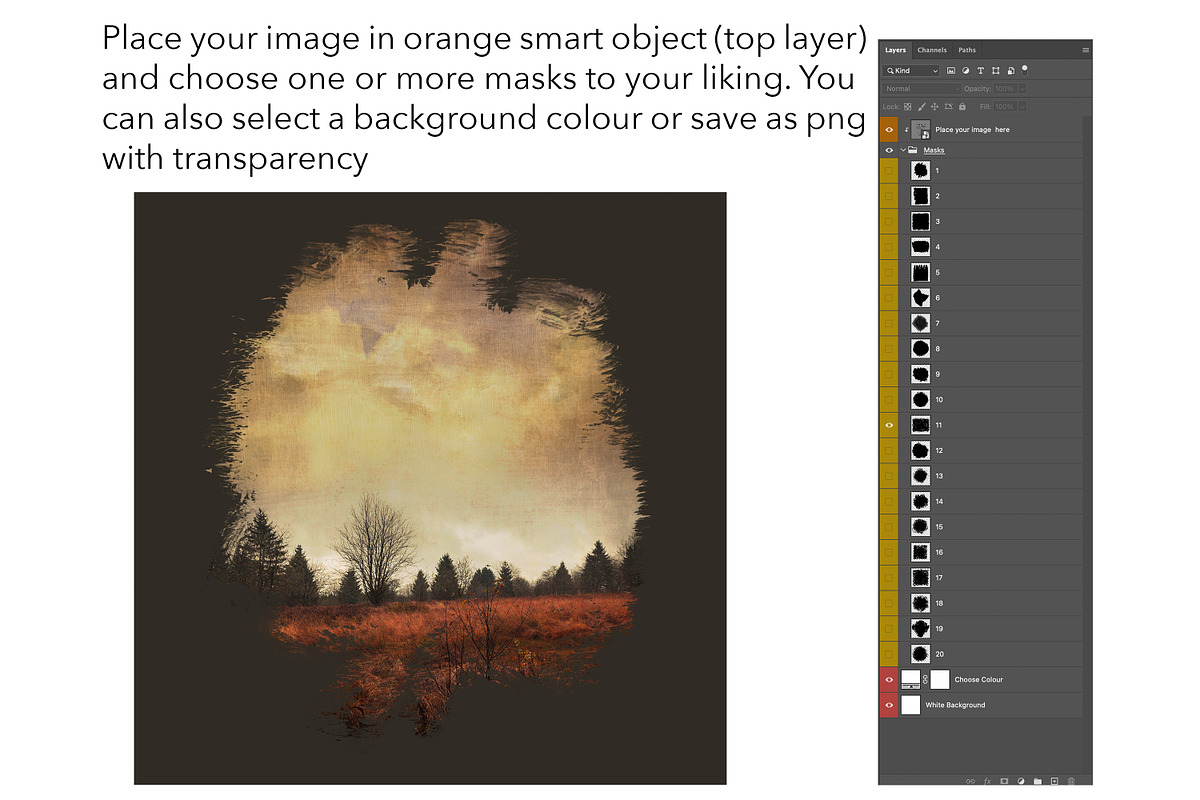Select the Choose Colour layer name
The height and width of the screenshot is (800, 1200).
pyautogui.click(x=978, y=680)
